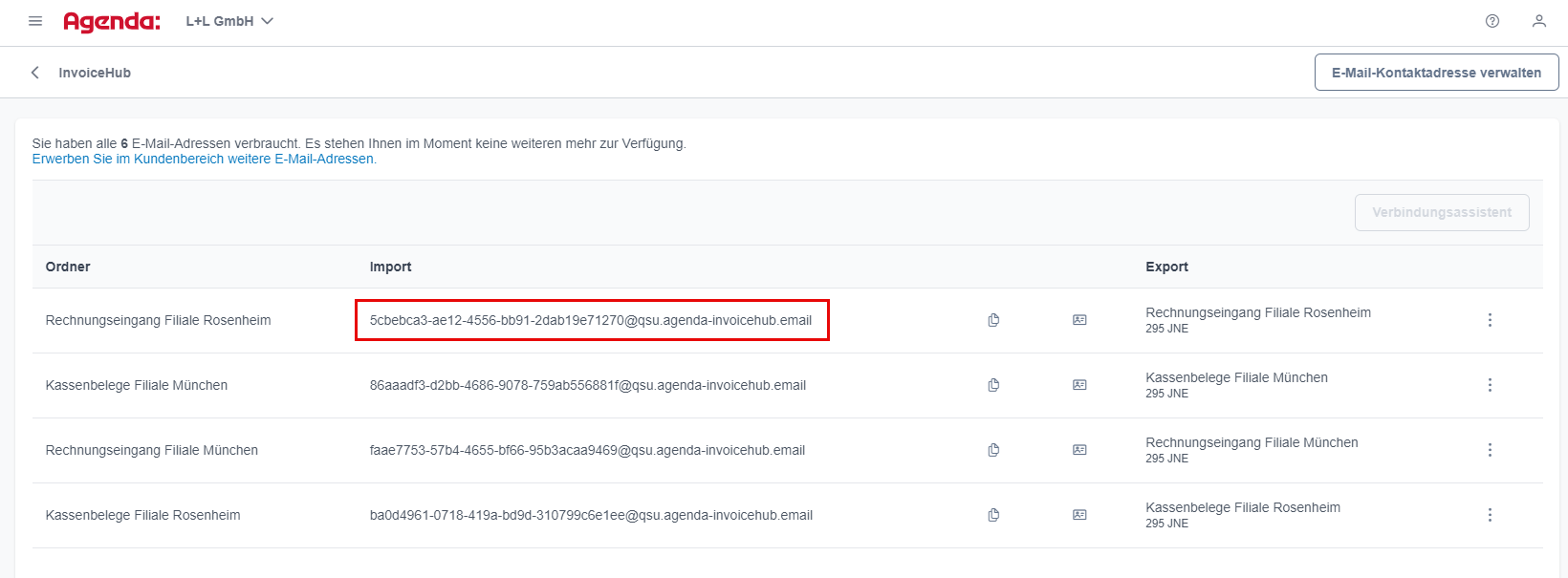Viewport: 1568px width, 578px height.
Task: Click Ordner cell Rechnungseingang Filiale Rosenheim
Action: click(x=158, y=320)
